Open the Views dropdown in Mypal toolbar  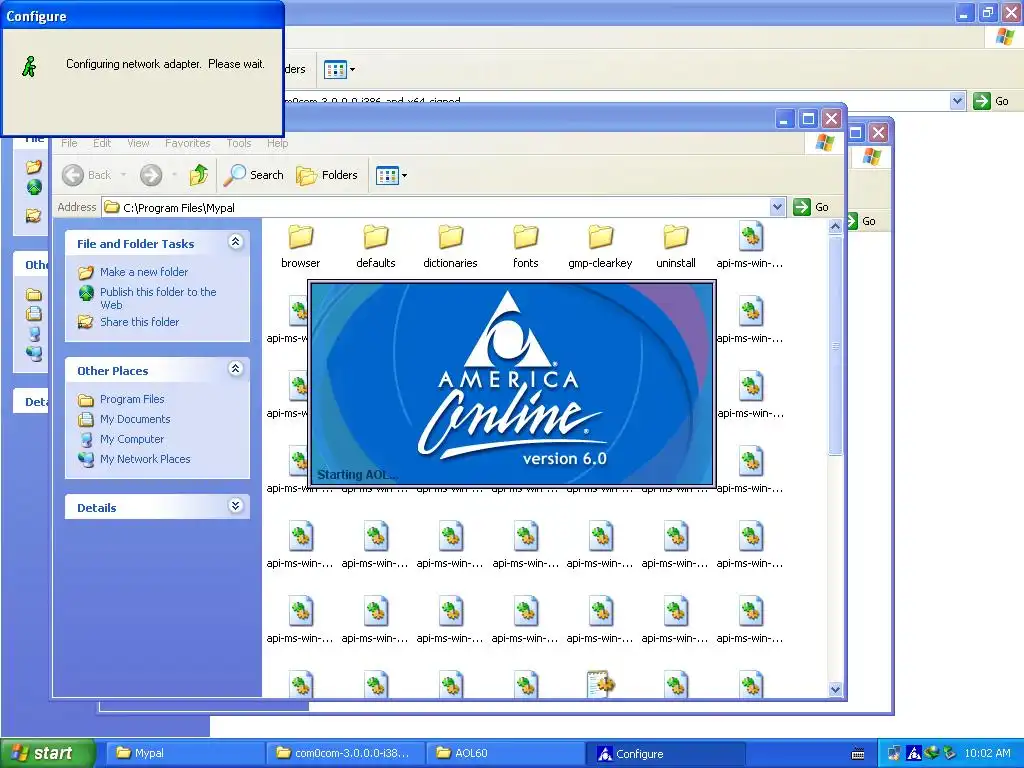tap(391, 175)
